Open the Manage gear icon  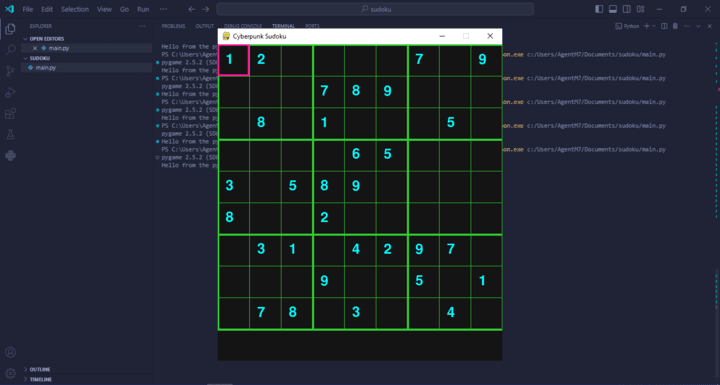[10, 374]
